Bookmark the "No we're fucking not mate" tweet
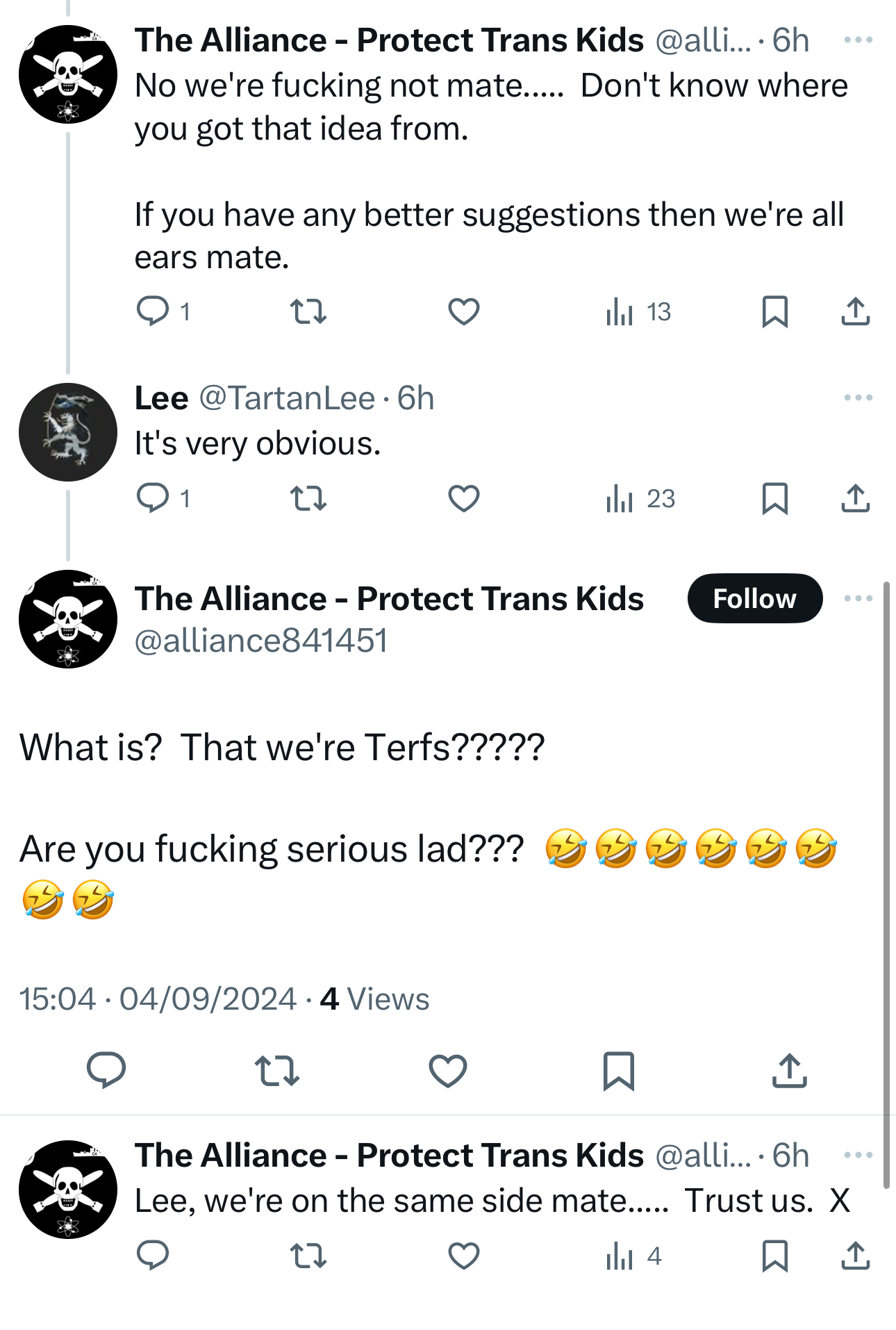This screenshot has width=896, height=1330. [x=774, y=311]
